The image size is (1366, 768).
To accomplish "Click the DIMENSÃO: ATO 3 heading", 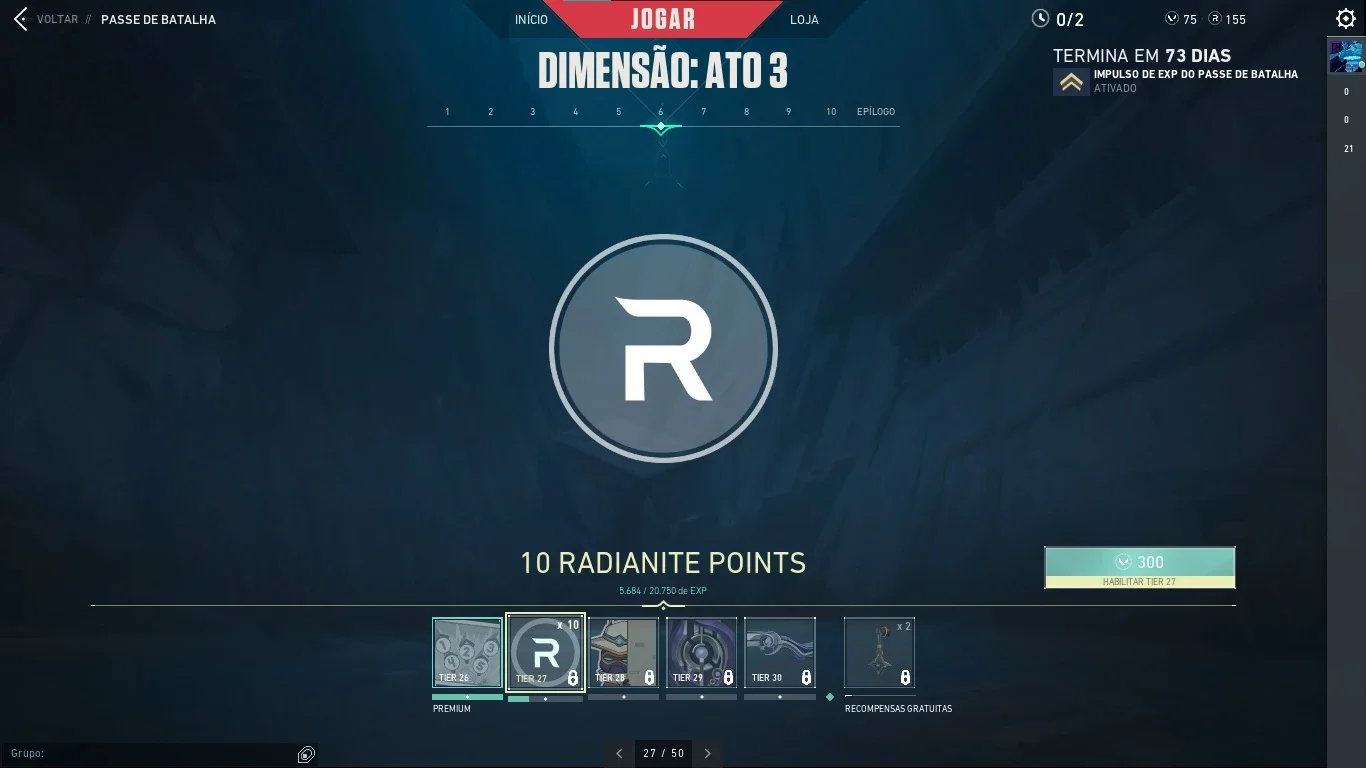I will 663,72.
